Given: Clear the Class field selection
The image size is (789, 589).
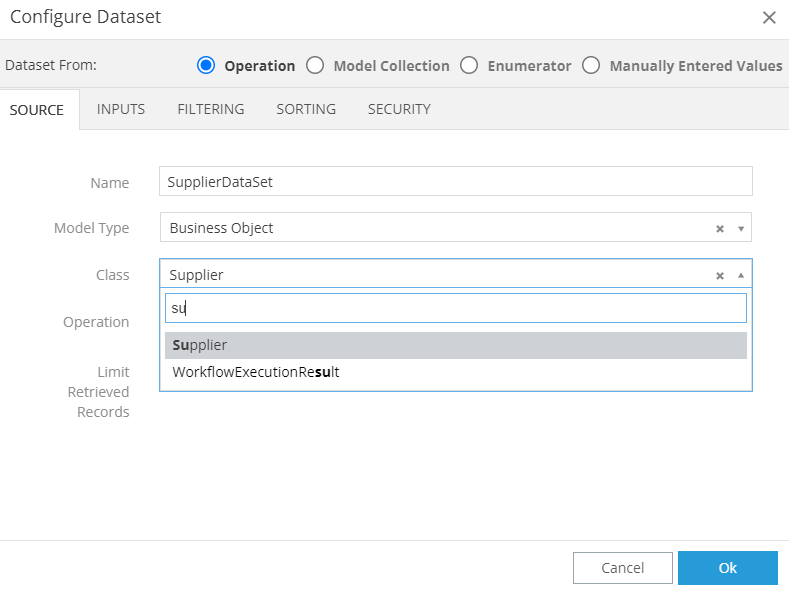Looking at the screenshot, I should (719, 275).
